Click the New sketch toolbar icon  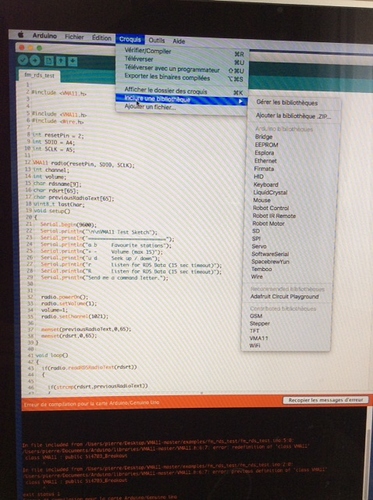pos(49,61)
